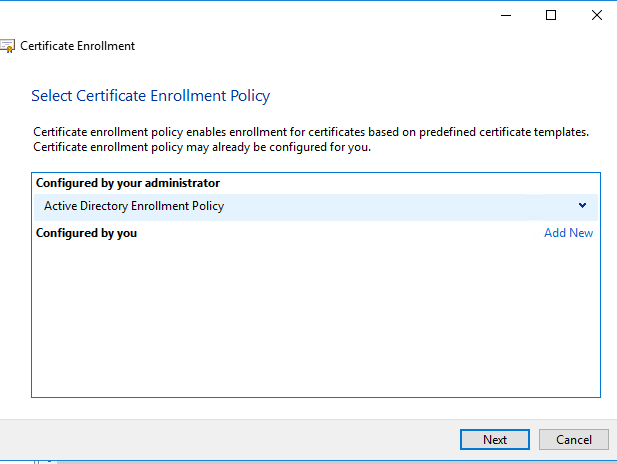Click the 'may already be configured' description line

(202, 147)
